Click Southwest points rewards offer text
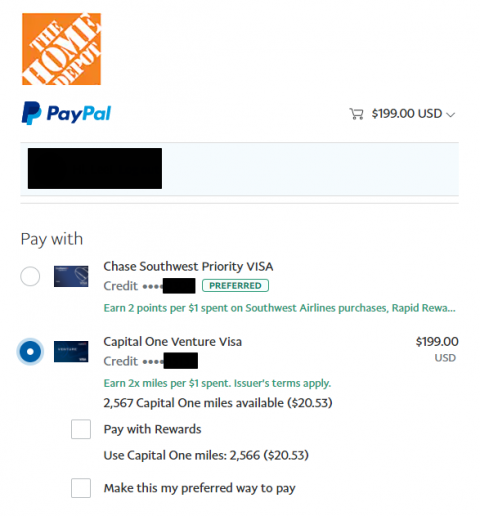Screen dimensions: 480x516 279,308
